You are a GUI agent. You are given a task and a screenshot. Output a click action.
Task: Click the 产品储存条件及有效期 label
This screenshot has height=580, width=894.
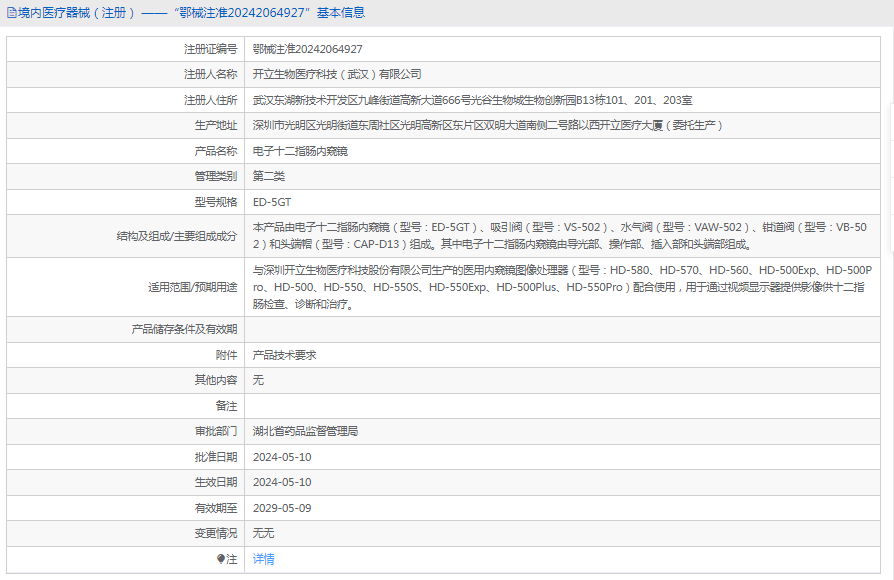pyautogui.click(x=184, y=329)
